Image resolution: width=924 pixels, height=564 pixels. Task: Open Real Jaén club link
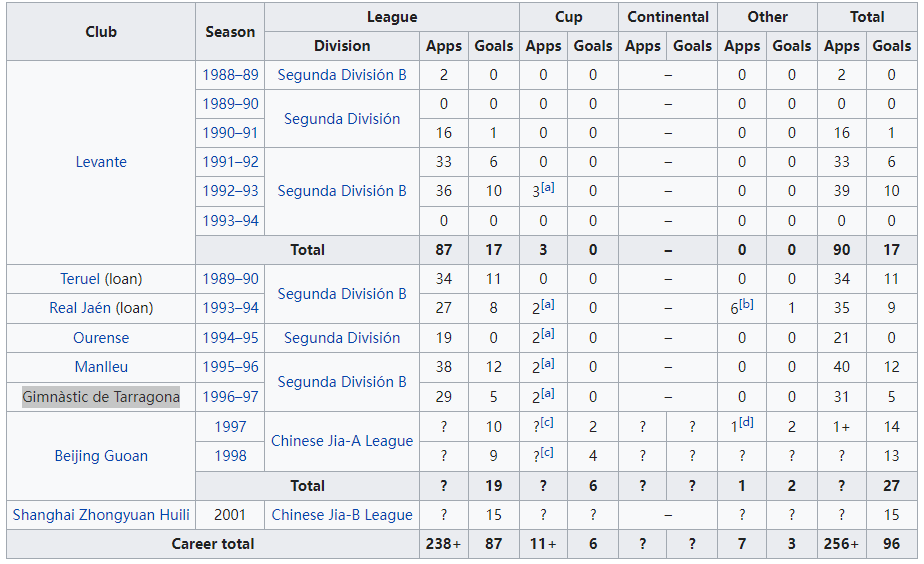point(80,308)
